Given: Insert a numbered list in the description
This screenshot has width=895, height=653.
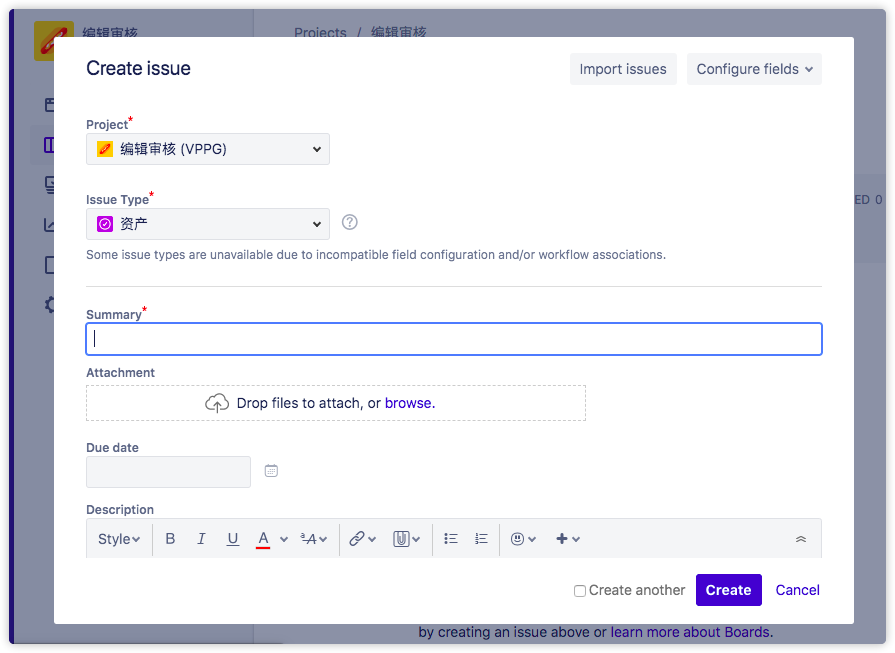Looking at the screenshot, I should 481,538.
